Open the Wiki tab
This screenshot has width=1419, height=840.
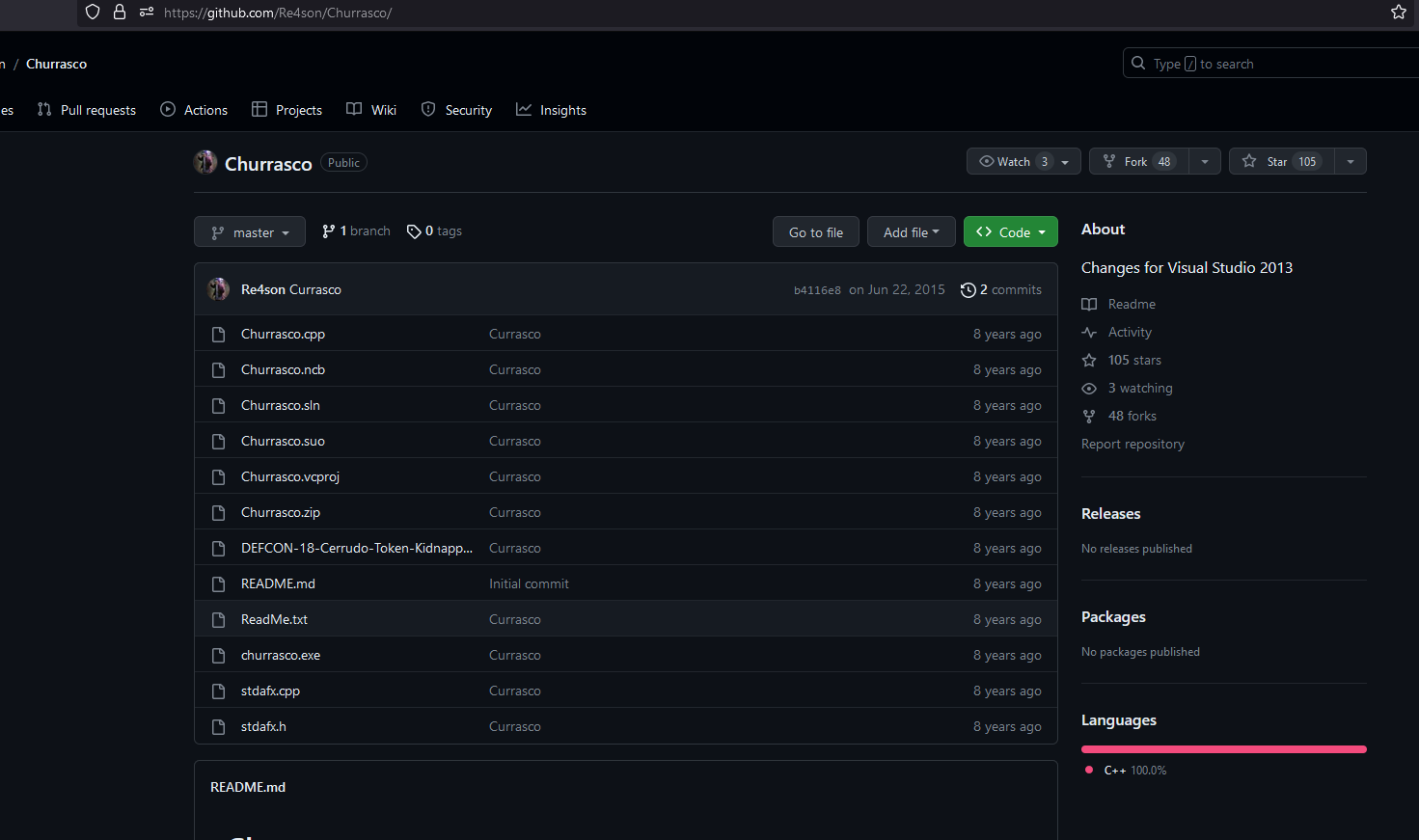(x=371, y=110)
